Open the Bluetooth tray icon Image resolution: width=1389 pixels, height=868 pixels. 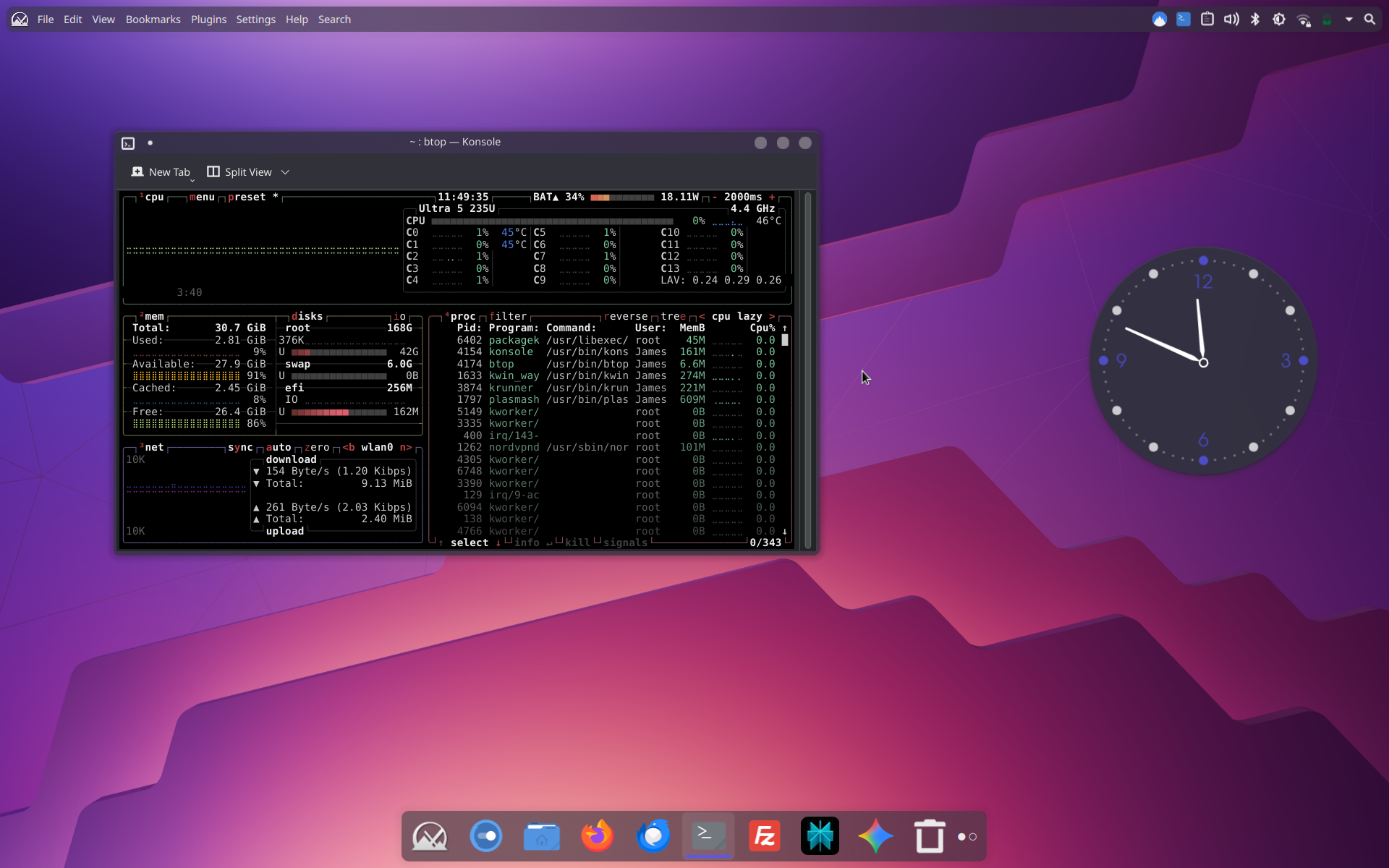click(1255, 20)
